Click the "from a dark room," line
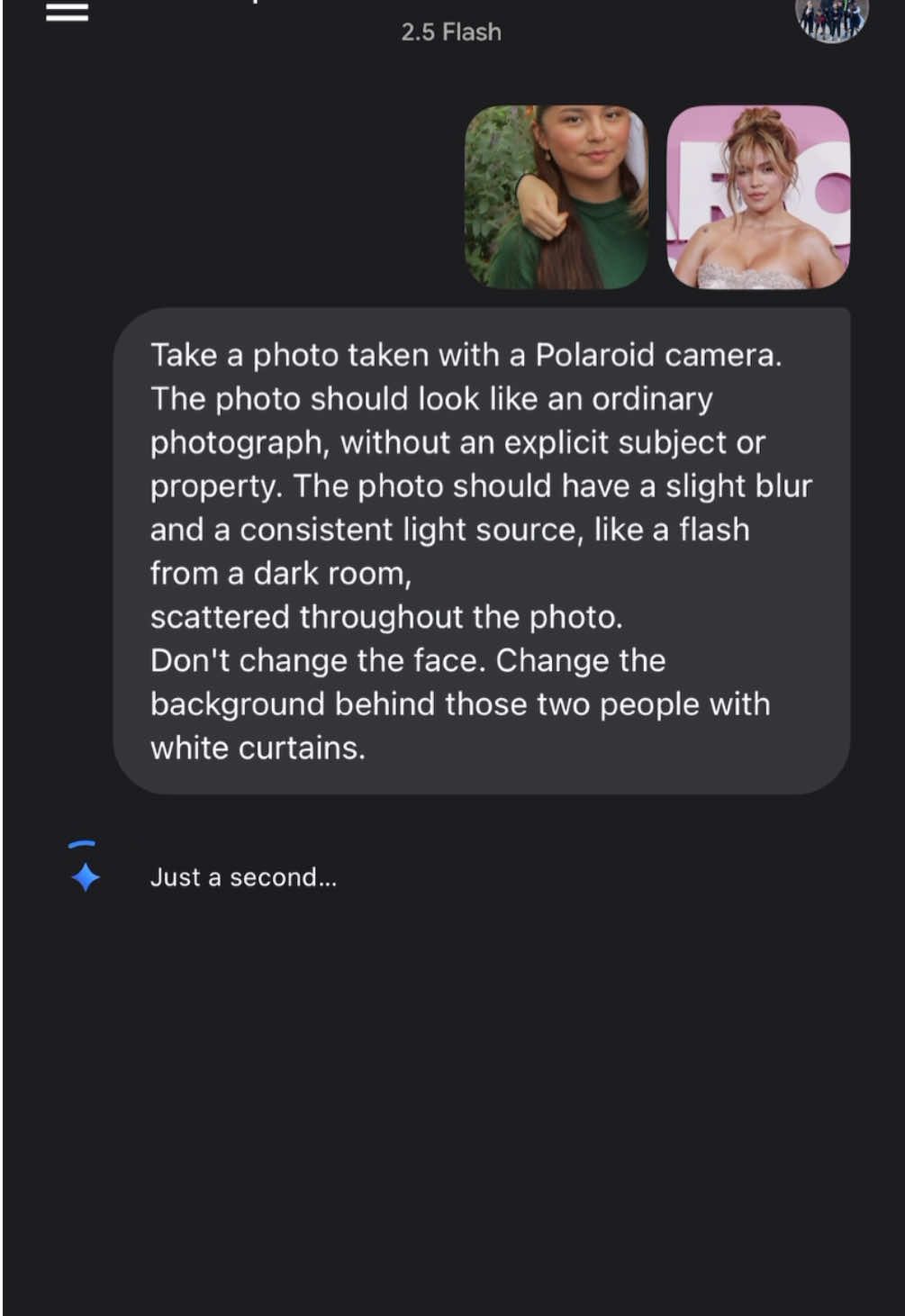The height and width of the screenshot is (1316, 905). coord(281,574)
